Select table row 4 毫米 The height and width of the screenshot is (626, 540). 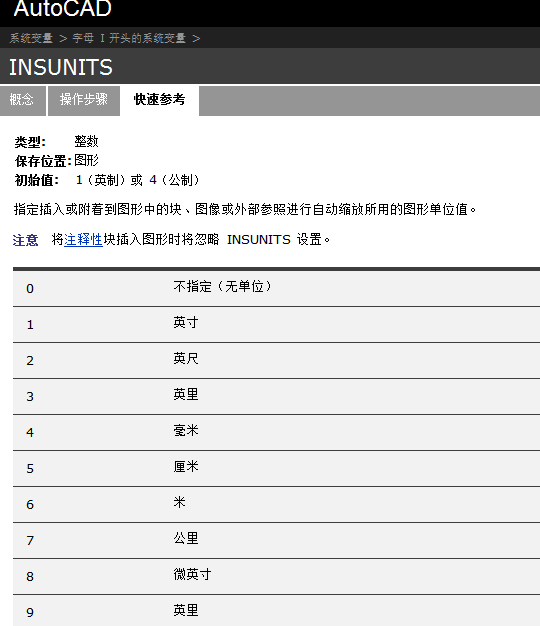pyautogui.click(x=276, y=432)
